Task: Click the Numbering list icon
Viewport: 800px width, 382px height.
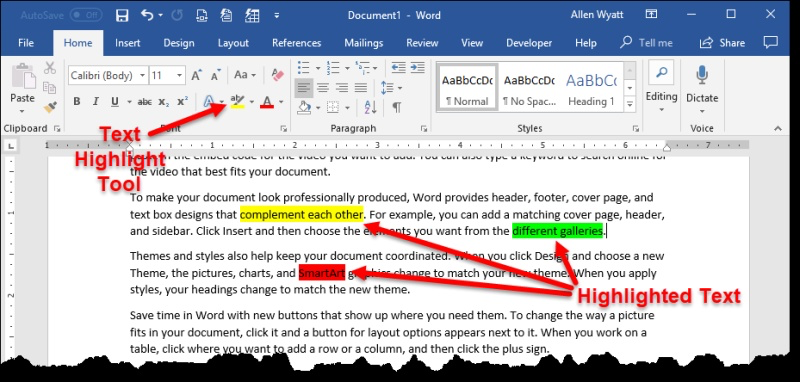Action: [x=333, y=68]
